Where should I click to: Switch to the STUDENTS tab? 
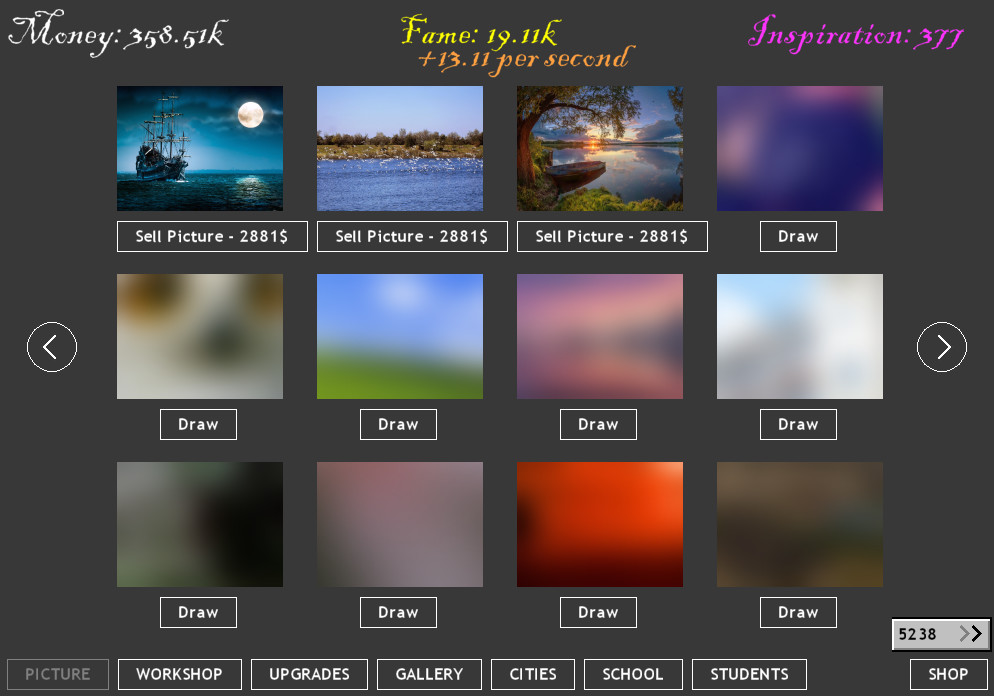click(x=748, y=674)
